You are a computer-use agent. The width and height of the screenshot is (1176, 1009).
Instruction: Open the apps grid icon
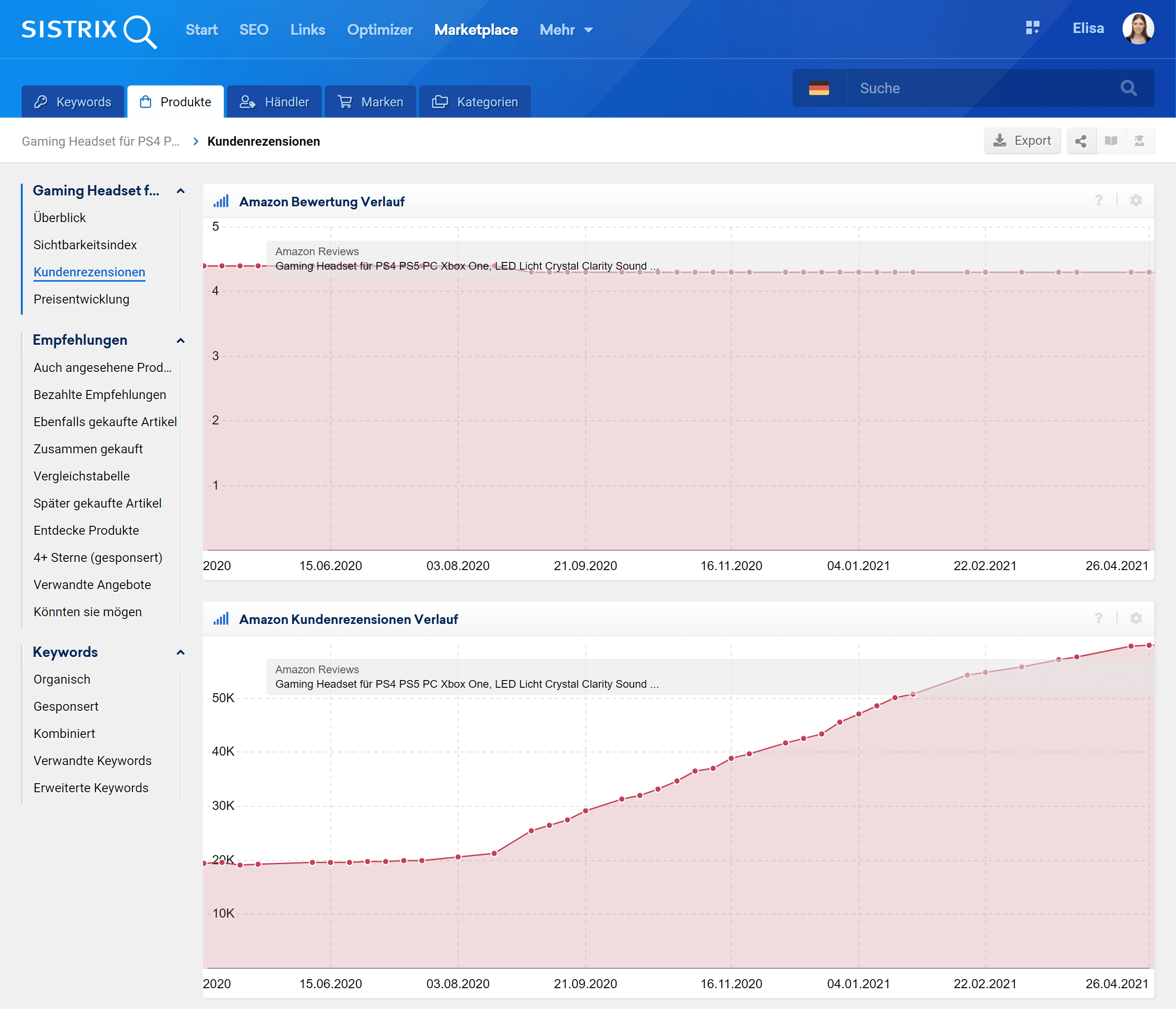1033,28
